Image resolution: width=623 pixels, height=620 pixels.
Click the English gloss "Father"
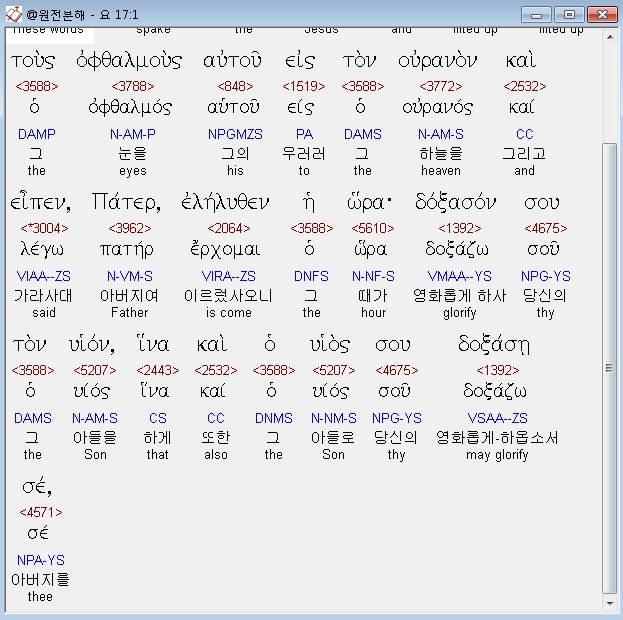tap(130, 313)
